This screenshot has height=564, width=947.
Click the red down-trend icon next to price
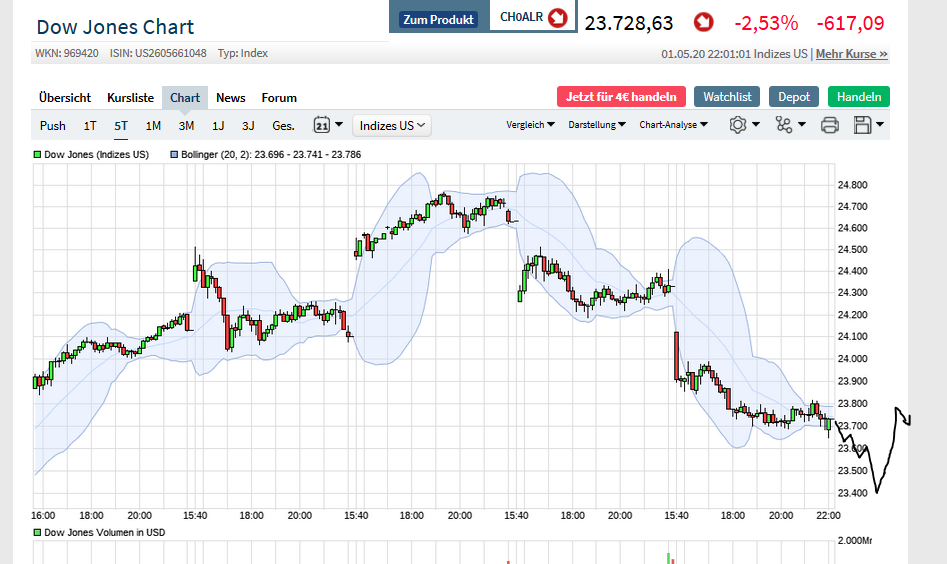click(x=703, y=22)
